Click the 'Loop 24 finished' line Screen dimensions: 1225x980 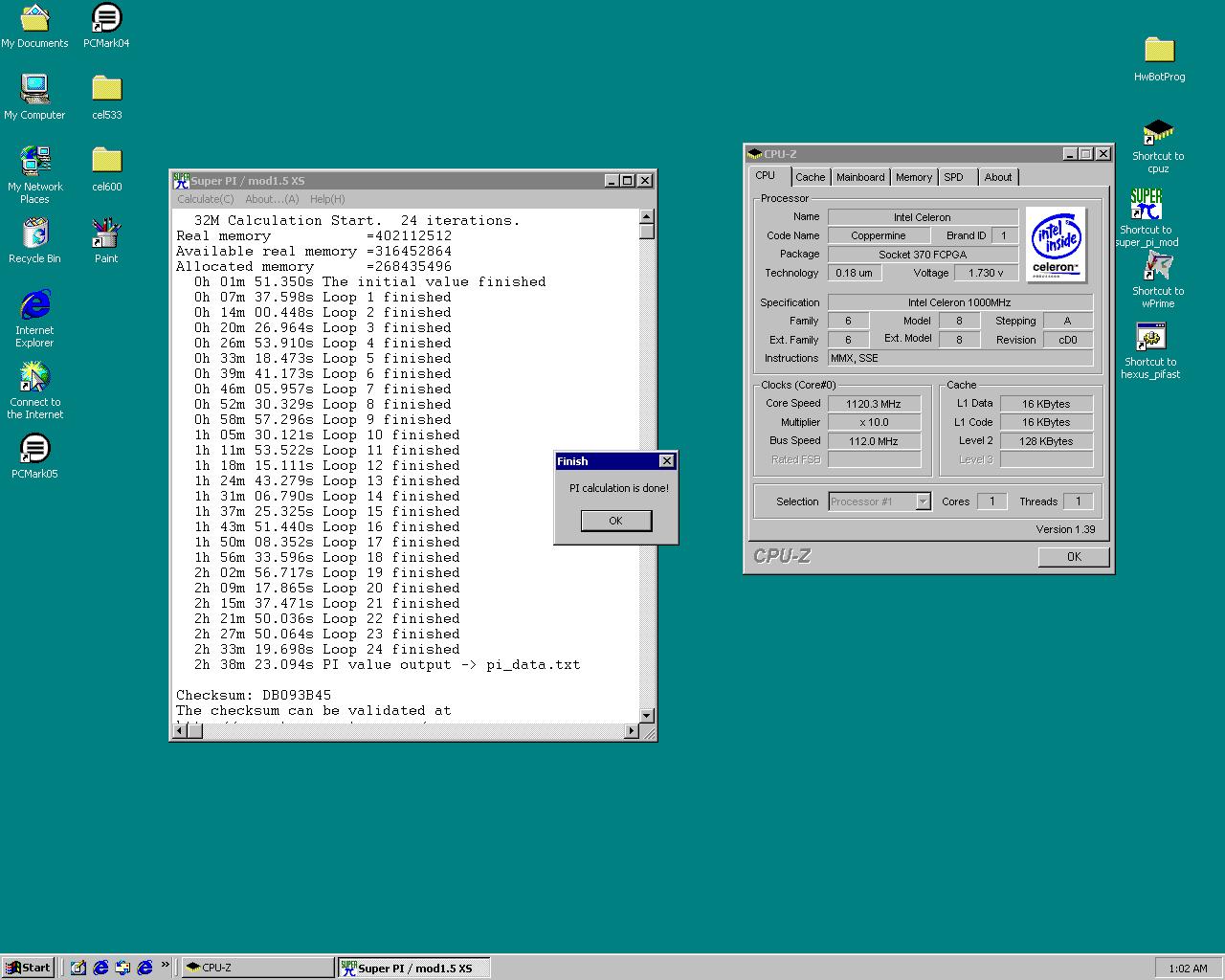[327, 649]
